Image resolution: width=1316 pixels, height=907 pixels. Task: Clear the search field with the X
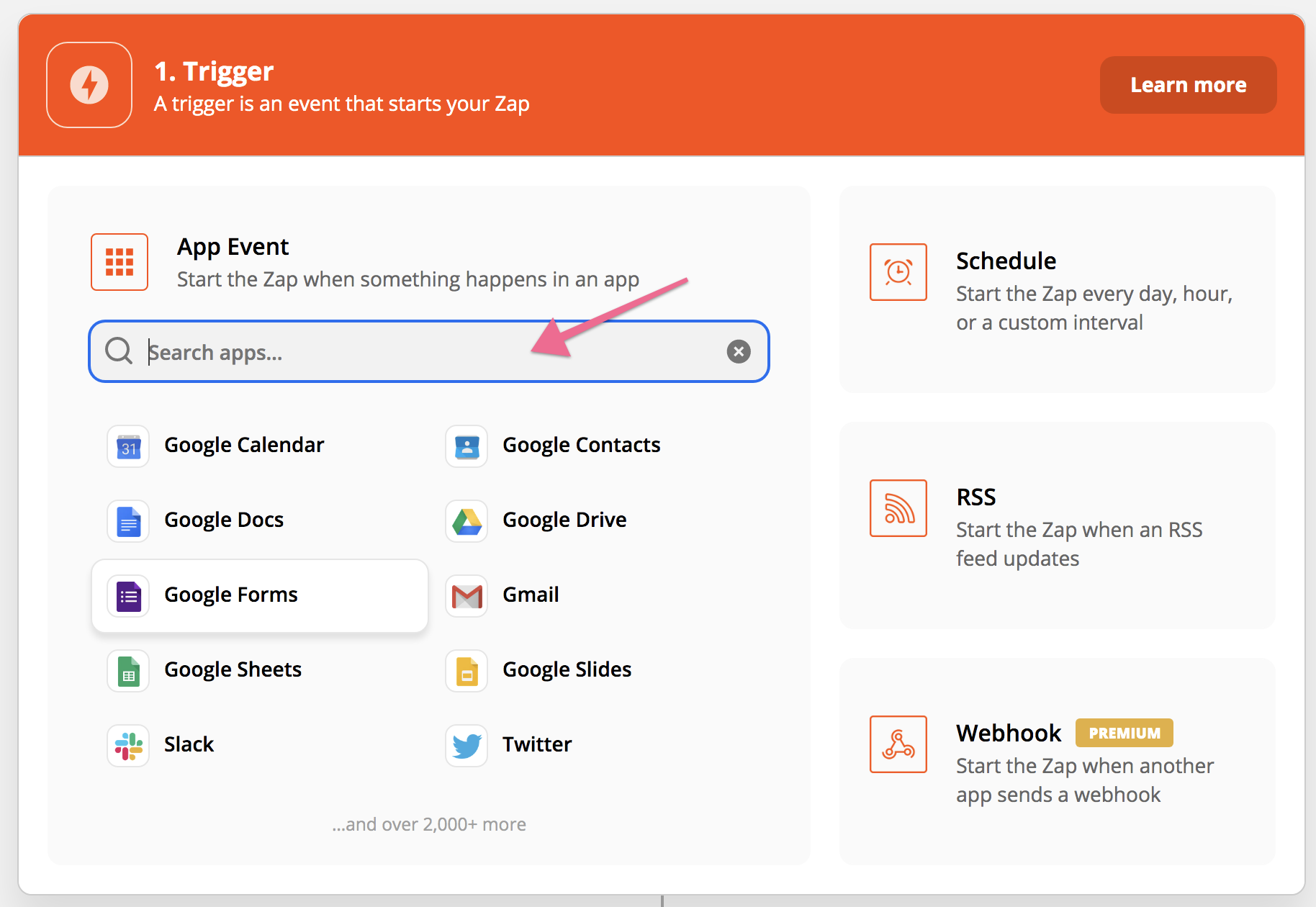click(x=739, y=351)
